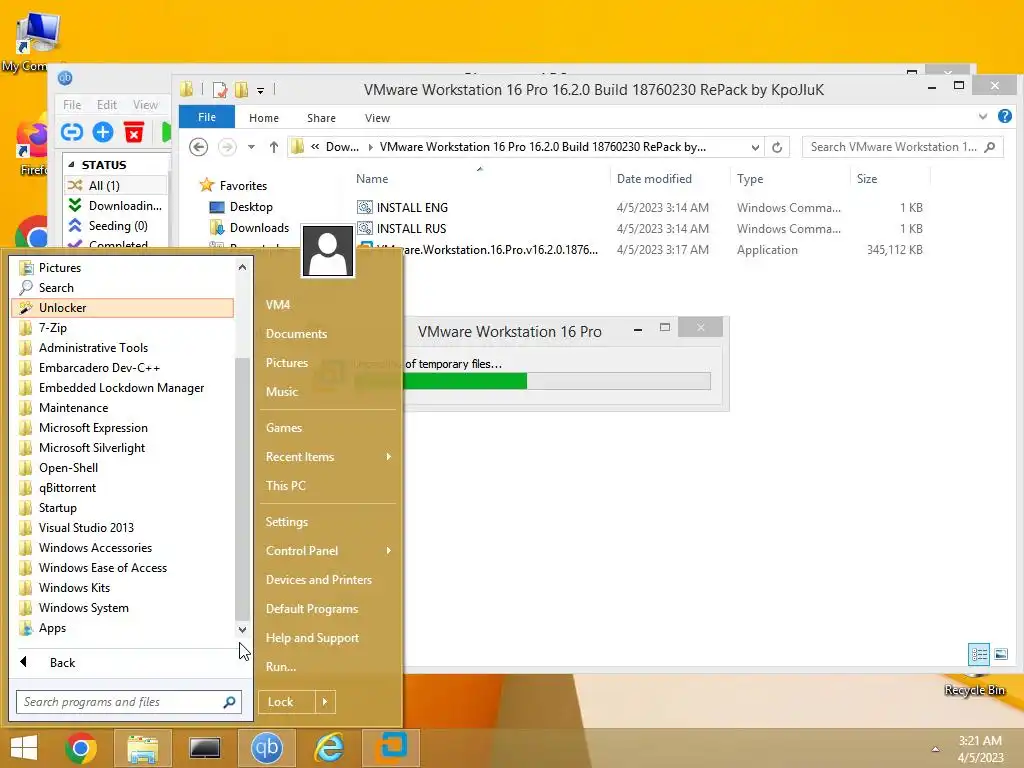The image size is (1024, 768).
Task: Switch to details view layout icon
Action: pyautogui.click(x=979, y=654)
